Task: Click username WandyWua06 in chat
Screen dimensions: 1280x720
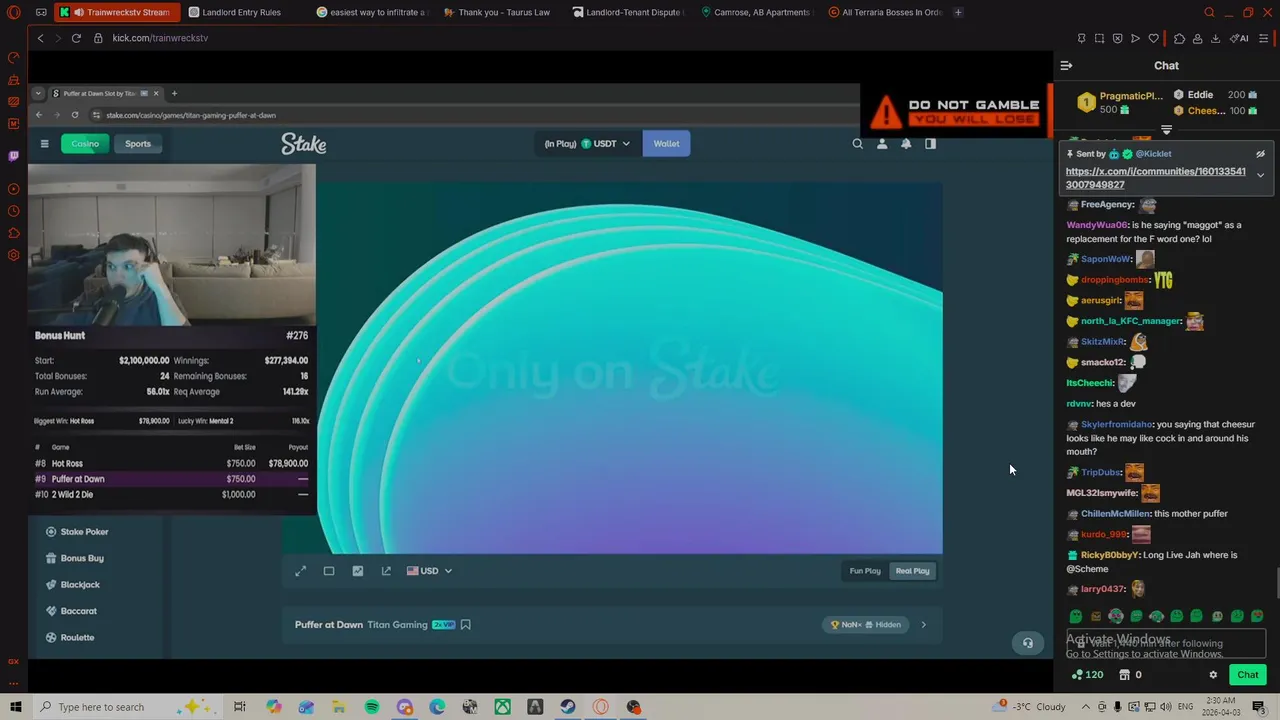Action: pos(1095,225)
